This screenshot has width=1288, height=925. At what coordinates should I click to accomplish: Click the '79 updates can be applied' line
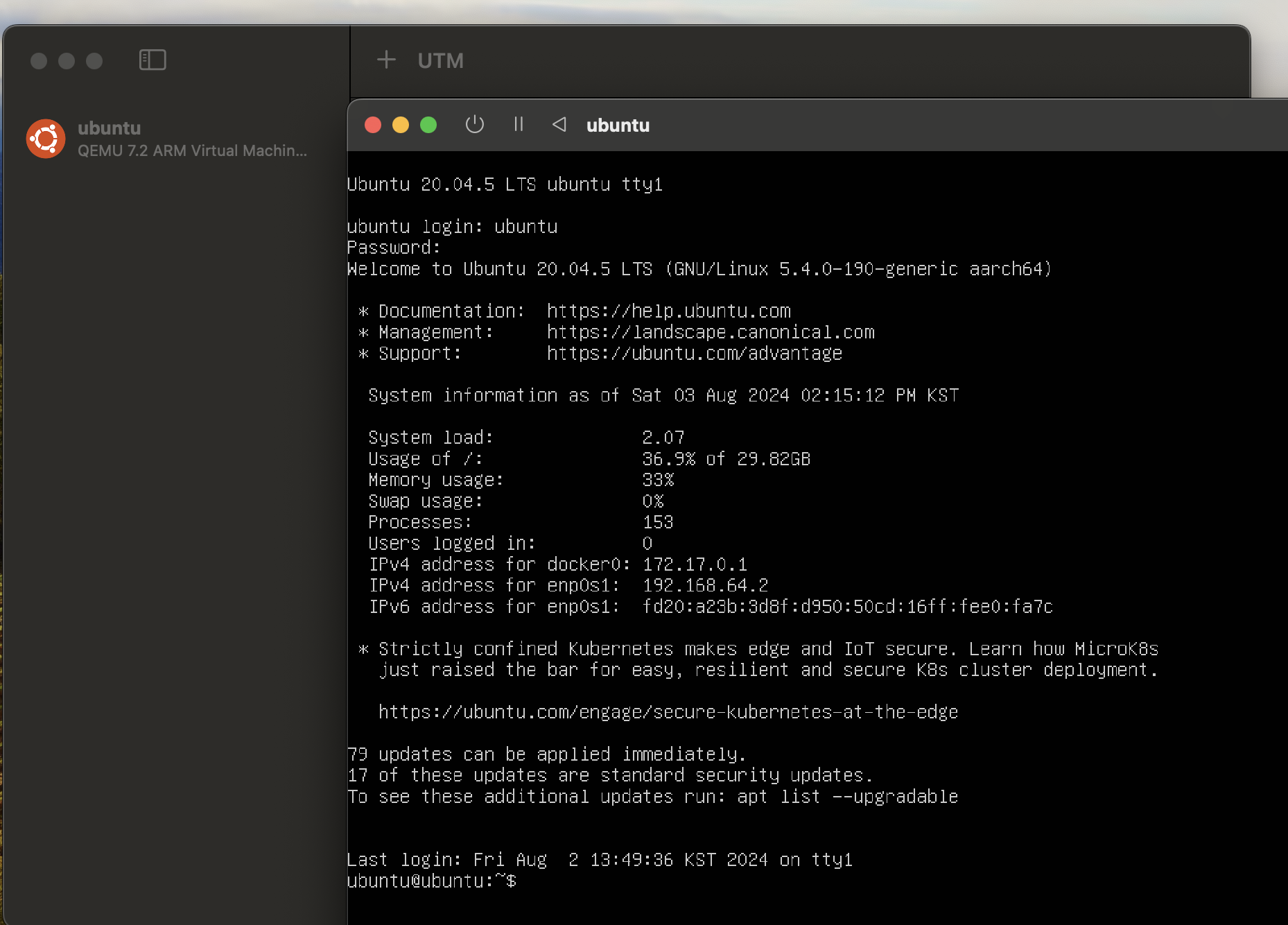(546, 754)
